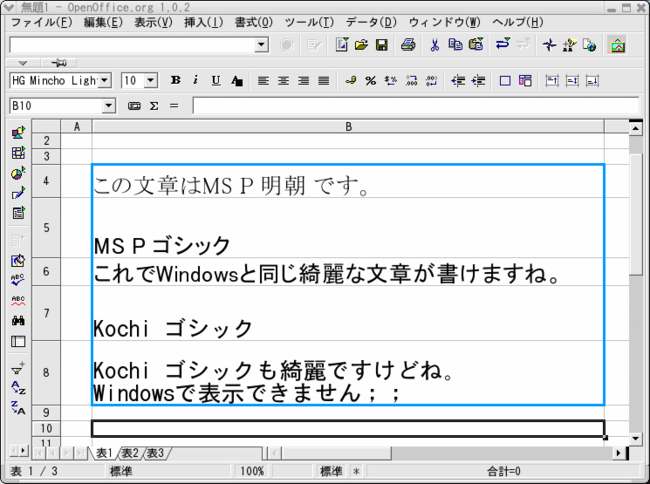Image resolution: width=650 pixels, height=484 pixels.
Task: Click the Sum sigma icon
Action: [154, 106]
